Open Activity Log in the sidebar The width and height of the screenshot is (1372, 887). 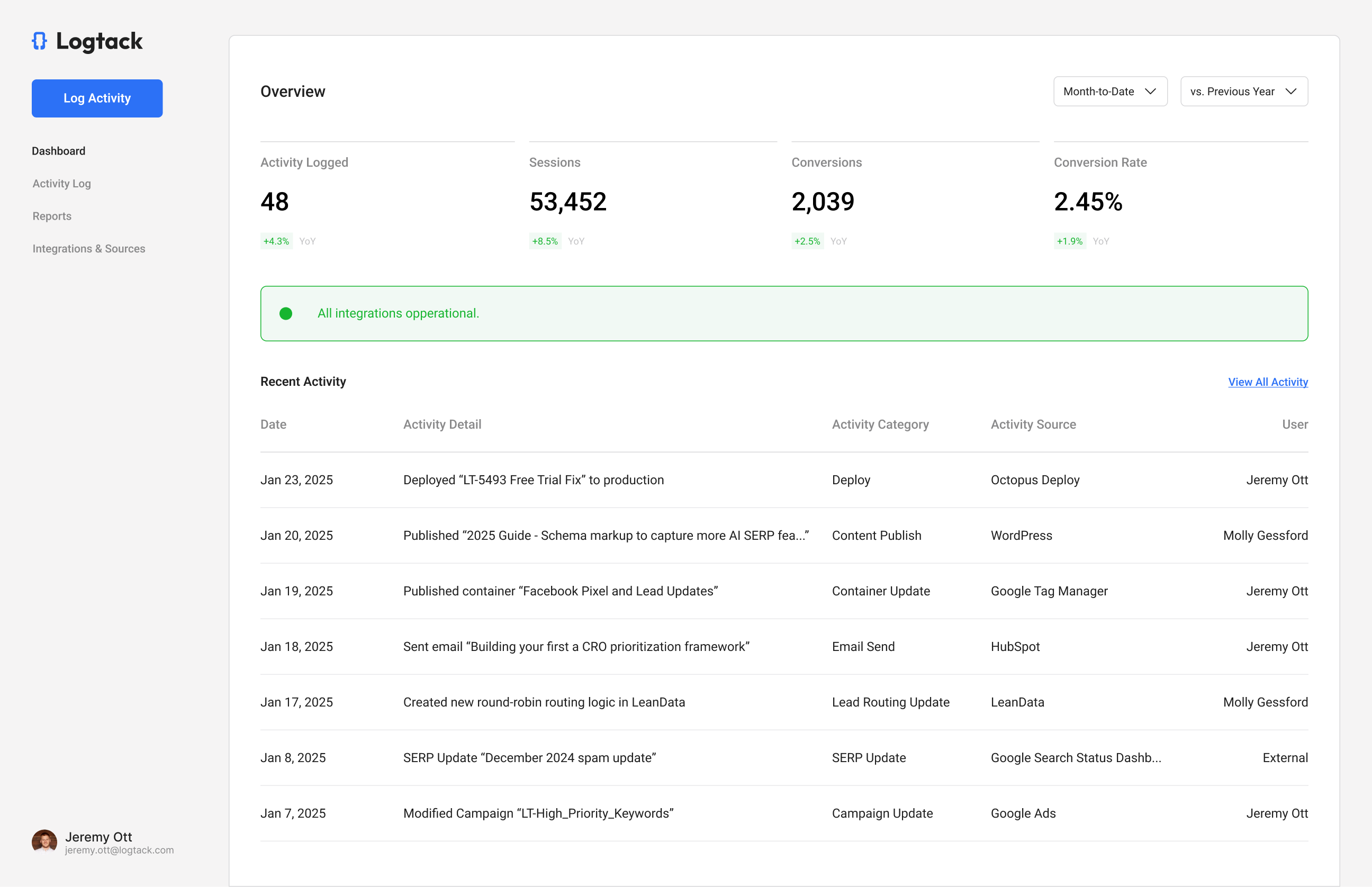pyautogui.click(x=61, y=184)
